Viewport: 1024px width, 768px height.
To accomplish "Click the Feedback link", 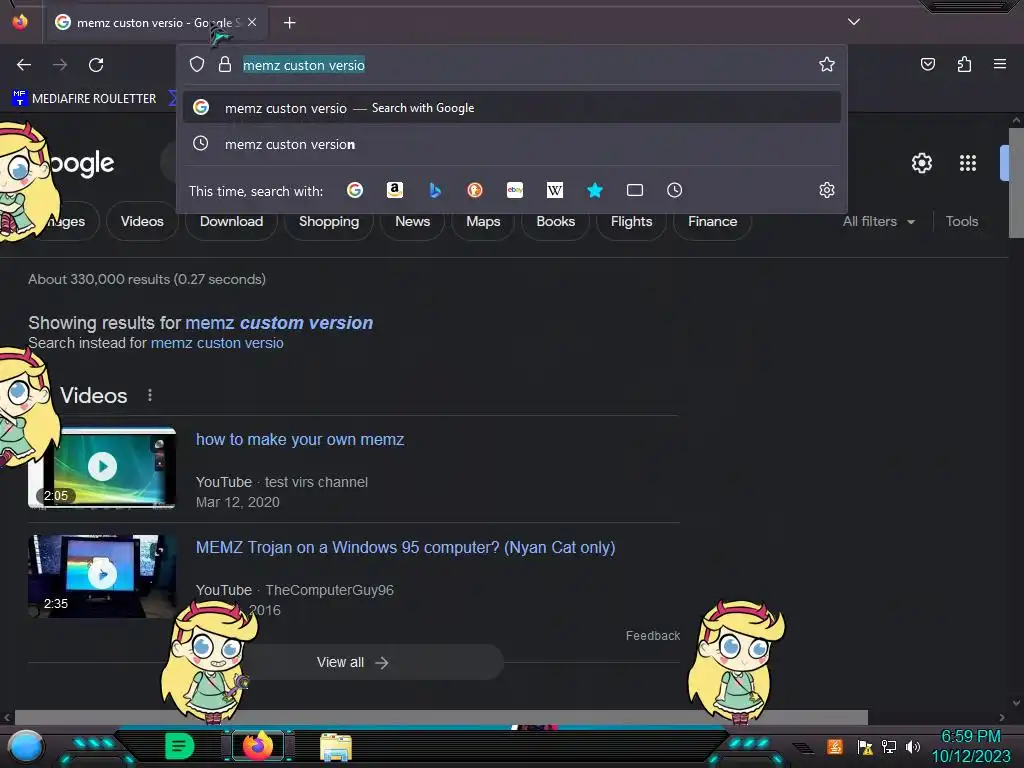I will tap(652, 635).
